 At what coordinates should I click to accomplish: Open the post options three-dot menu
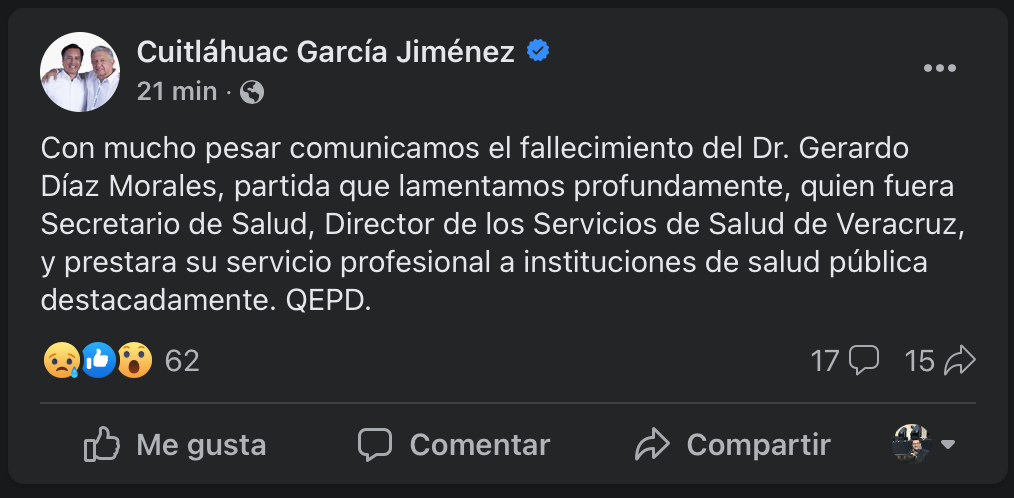(940, 69)
